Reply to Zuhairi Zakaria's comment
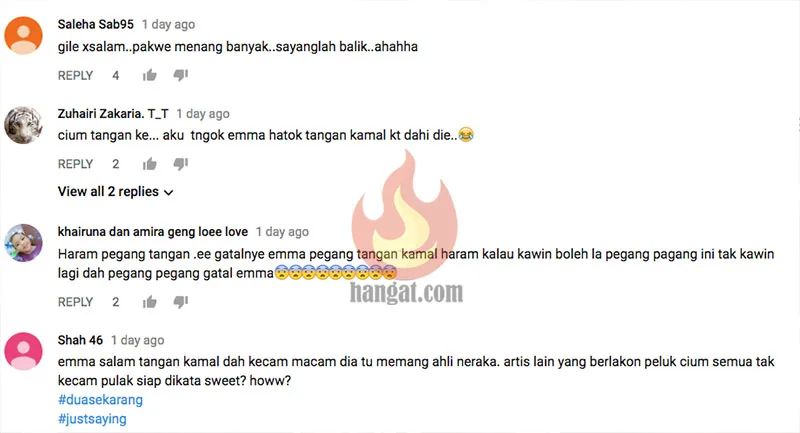 click(x=76, y=164)
